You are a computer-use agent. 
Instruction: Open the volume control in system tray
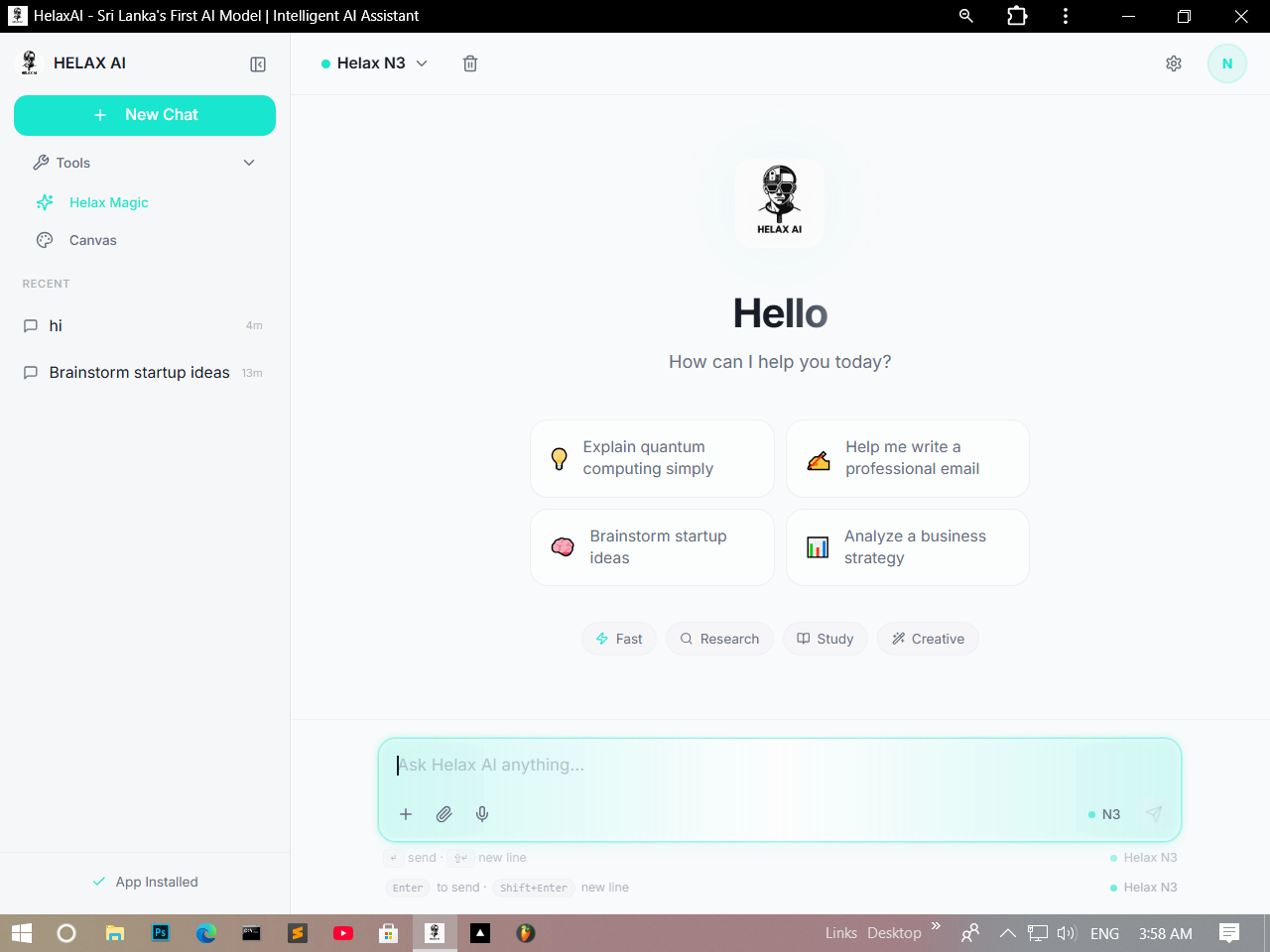[x=1067, y=933]
